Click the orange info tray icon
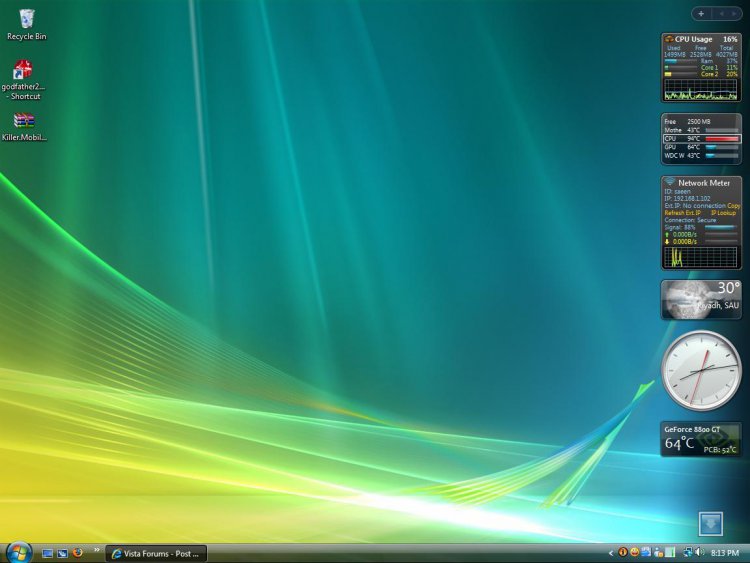Image resolution: width=750 pixels, height=563 pixels. pyautogui.click(x=623, y=552)
